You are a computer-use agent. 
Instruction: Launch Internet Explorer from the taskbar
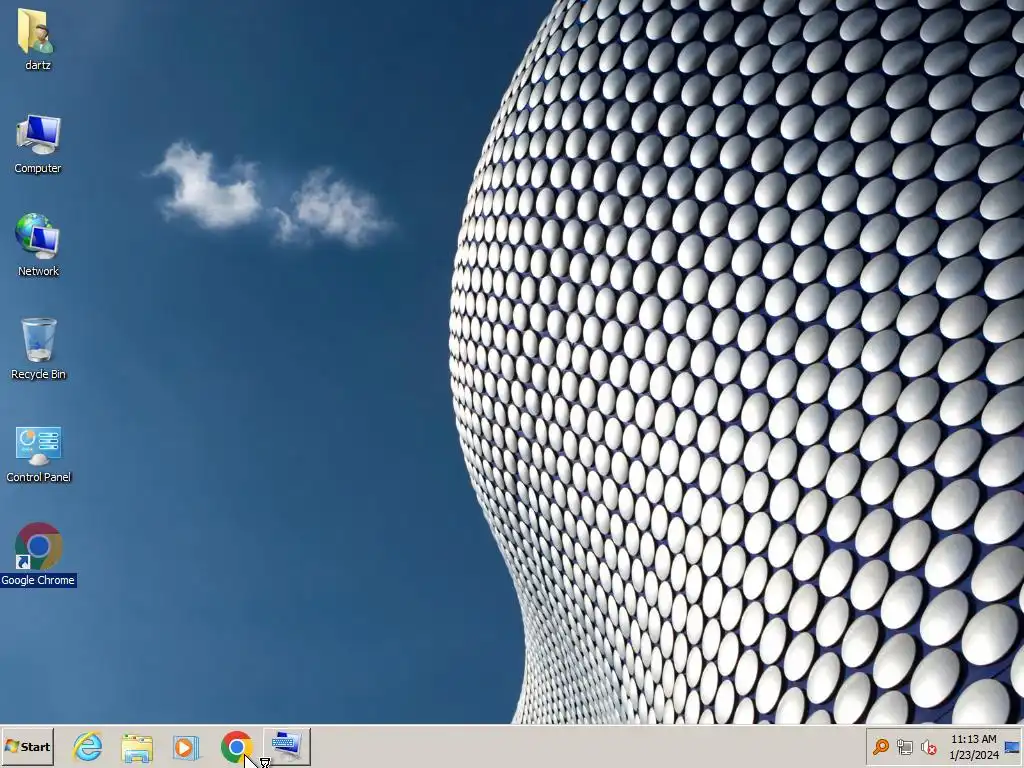pos(88,746)
